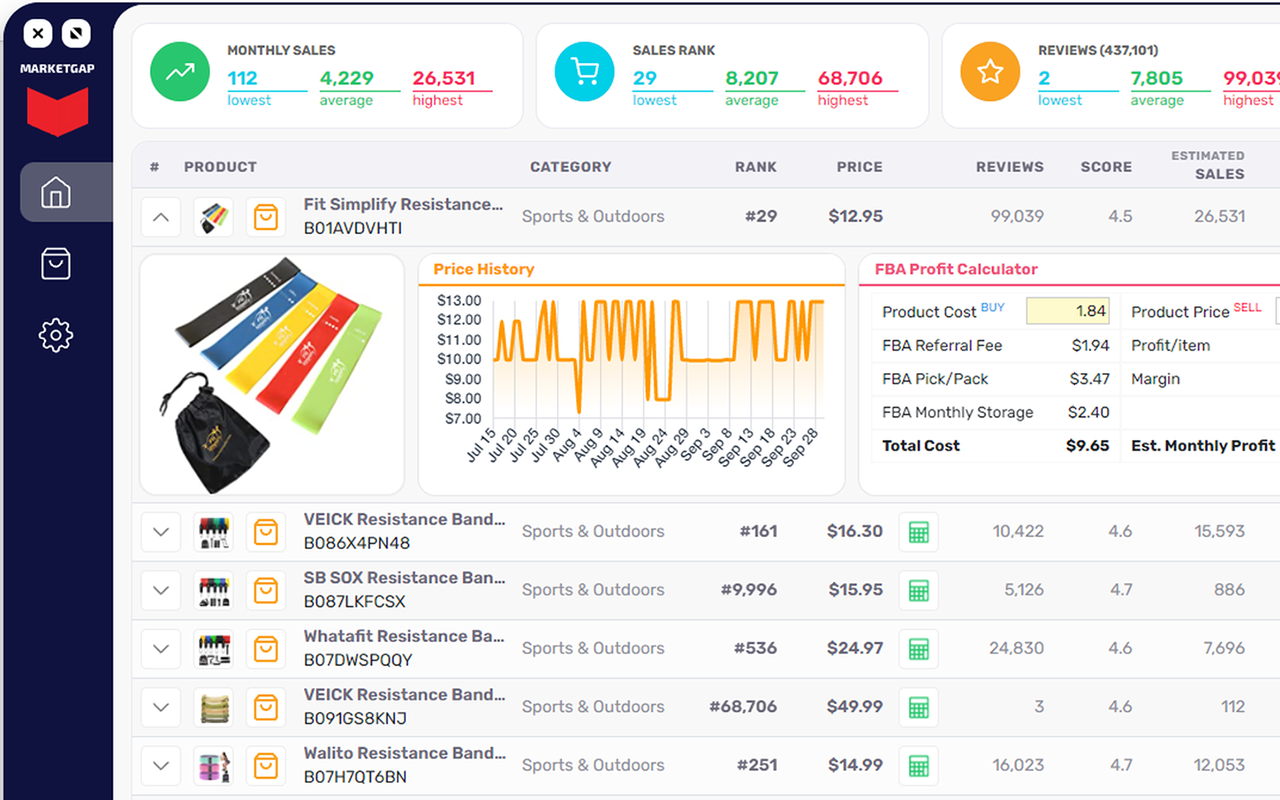Open the Amazon listing icon for Fit Simplify

266,216
